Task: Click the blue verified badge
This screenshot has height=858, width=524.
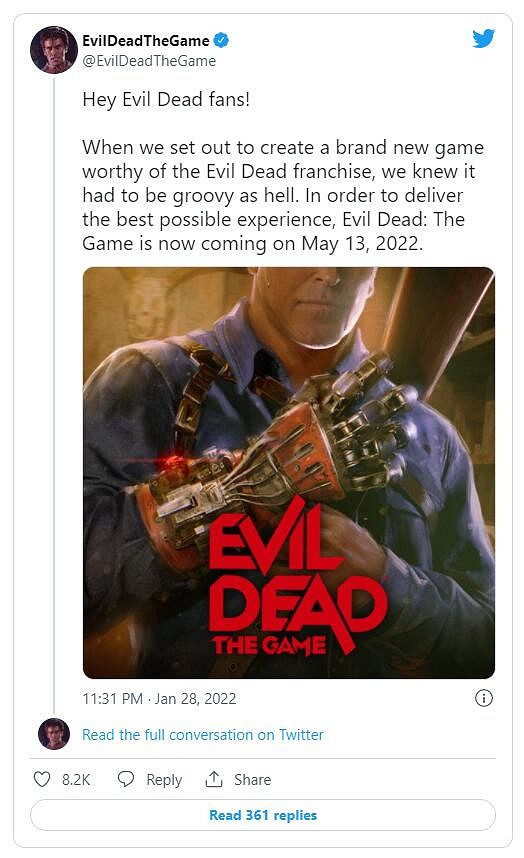Action: point(221,40)
